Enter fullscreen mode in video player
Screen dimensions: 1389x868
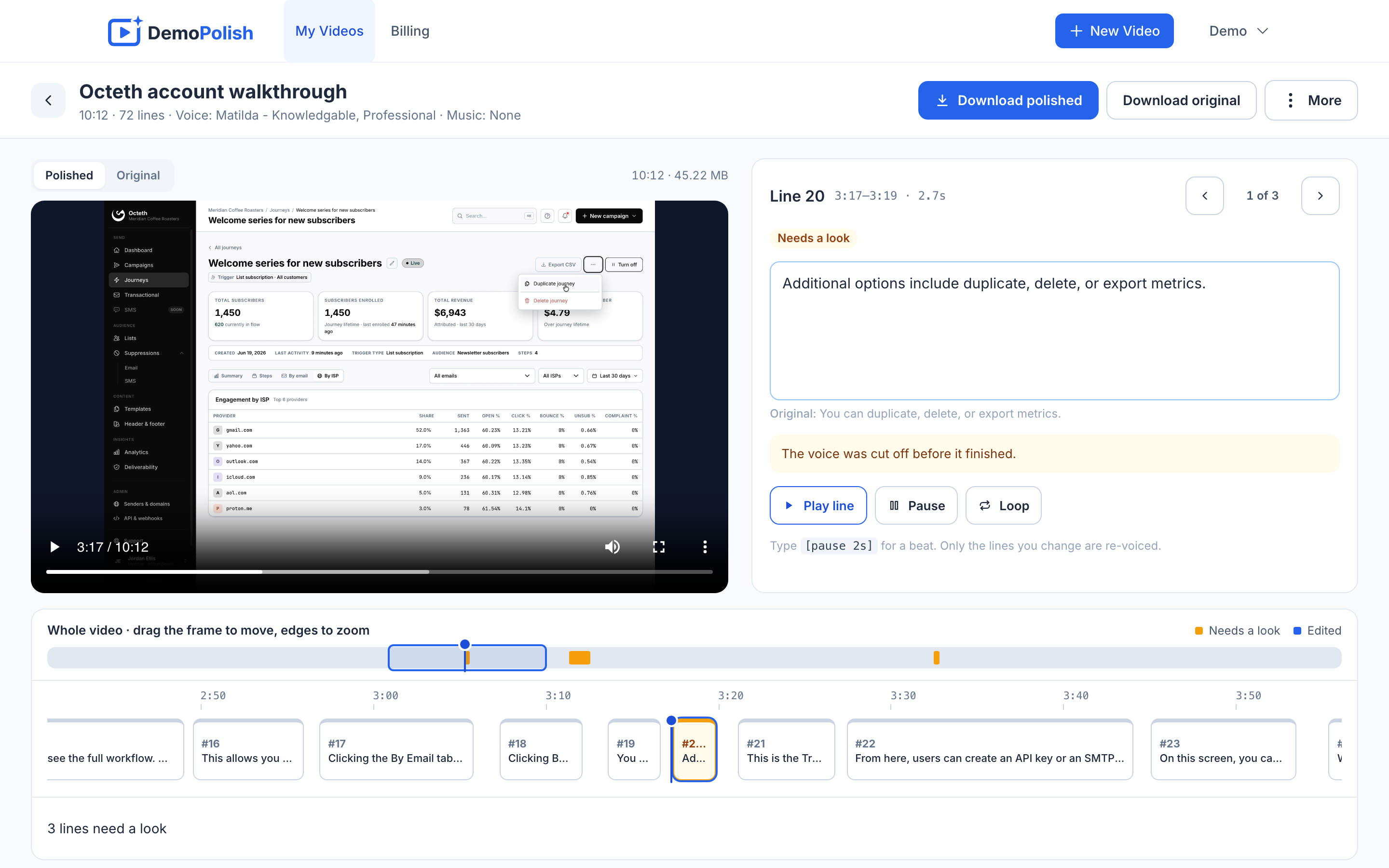[659, 547]
